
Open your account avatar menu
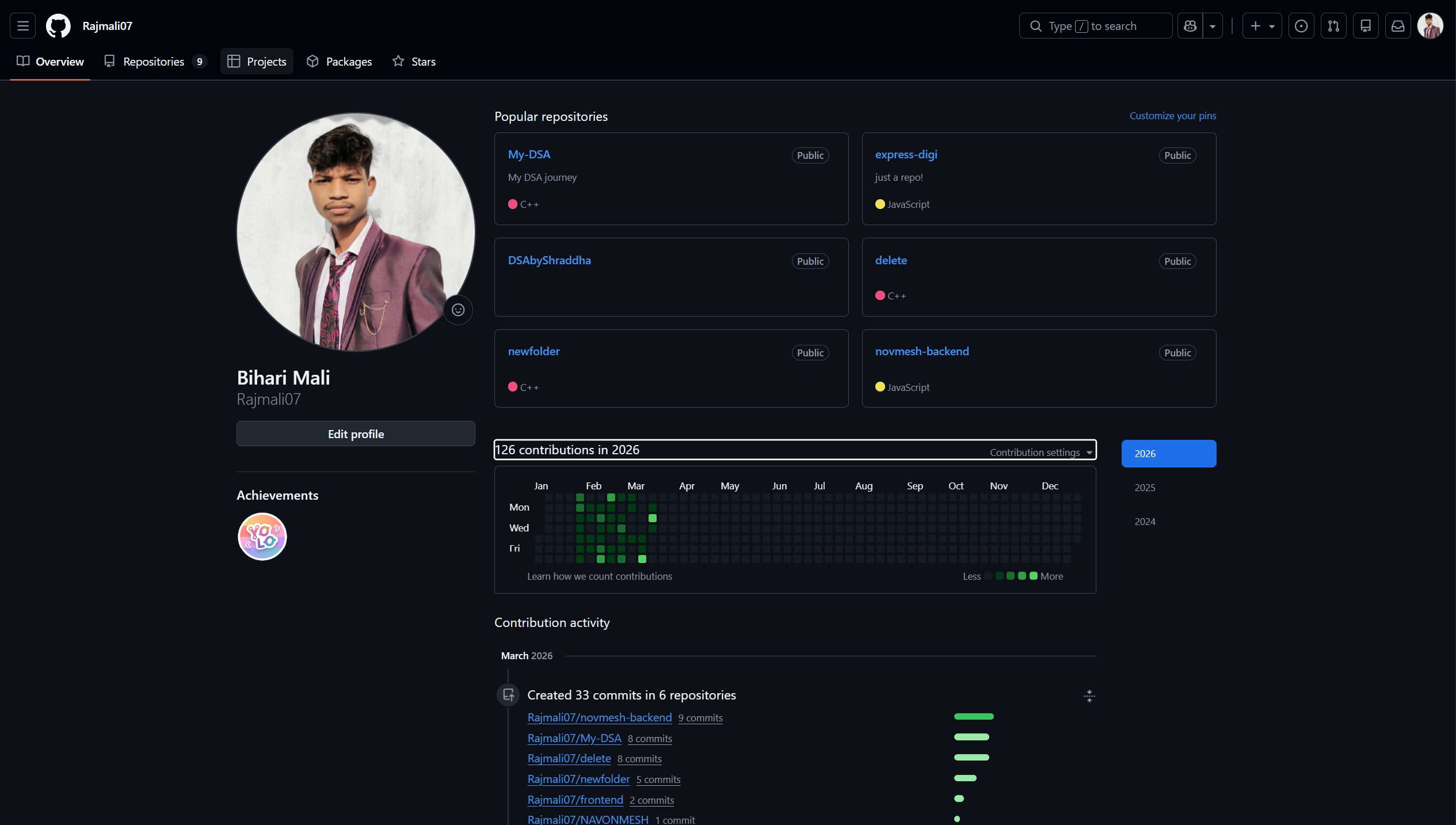pos(1431,25)
